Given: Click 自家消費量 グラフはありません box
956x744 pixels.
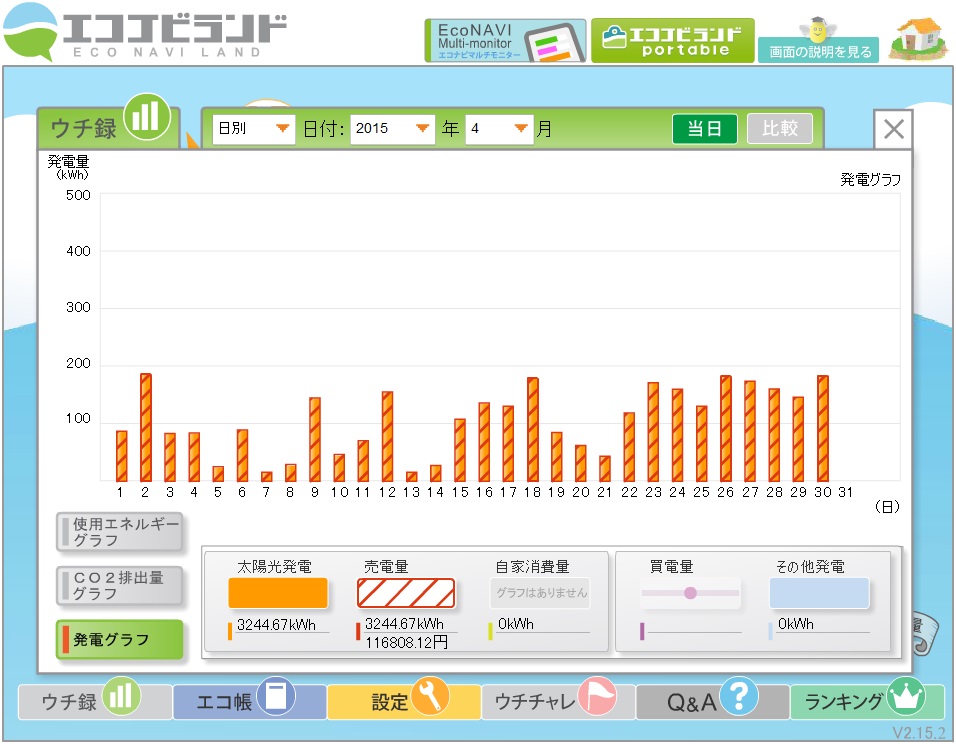Looking at the screenshot, I should coord(540,593).
